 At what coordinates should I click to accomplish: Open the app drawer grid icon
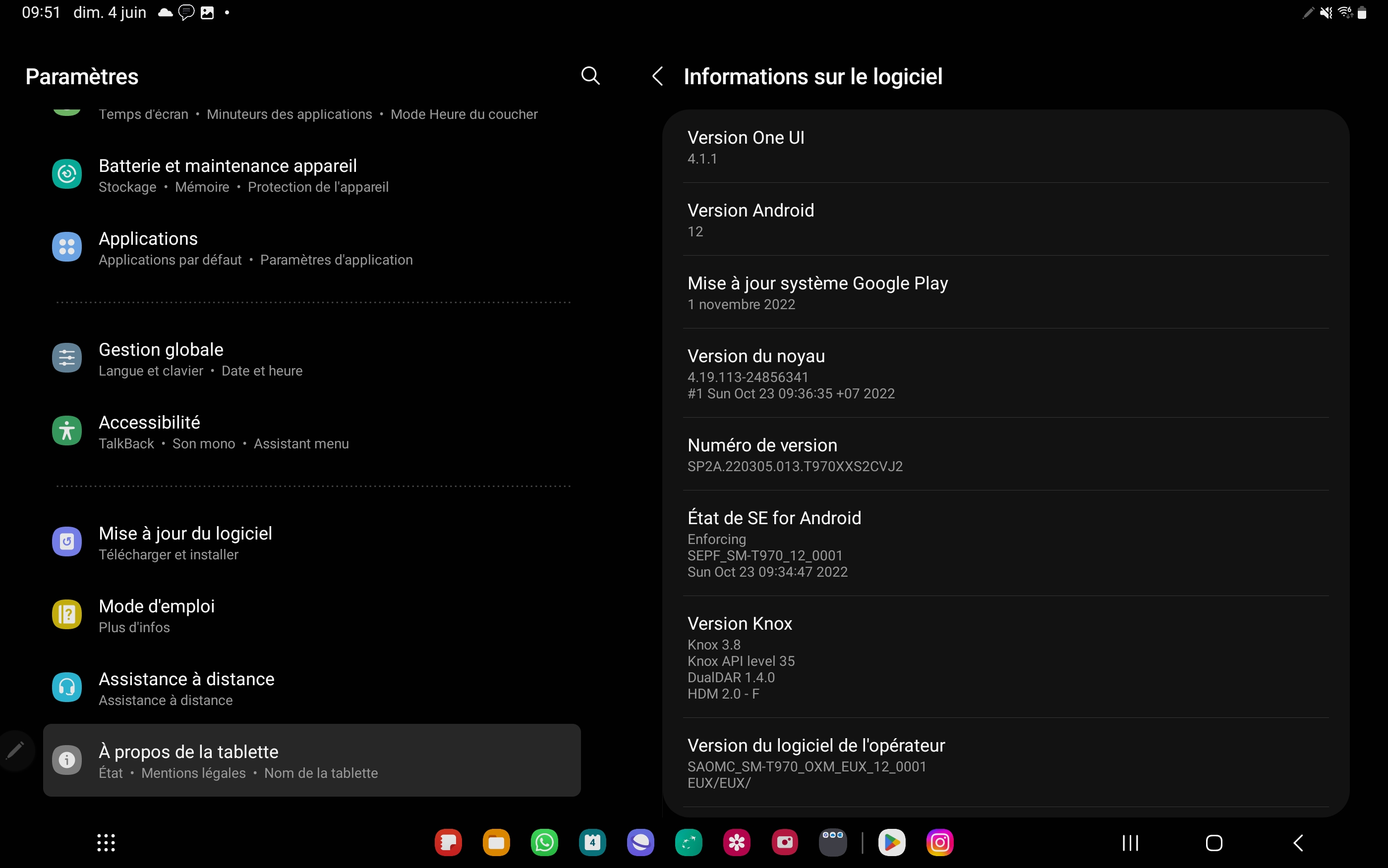[106, 843]
